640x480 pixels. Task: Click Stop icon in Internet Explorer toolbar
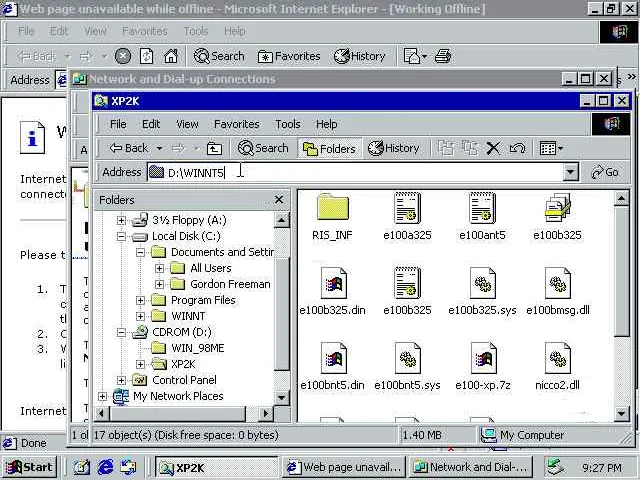pos(122,56)
